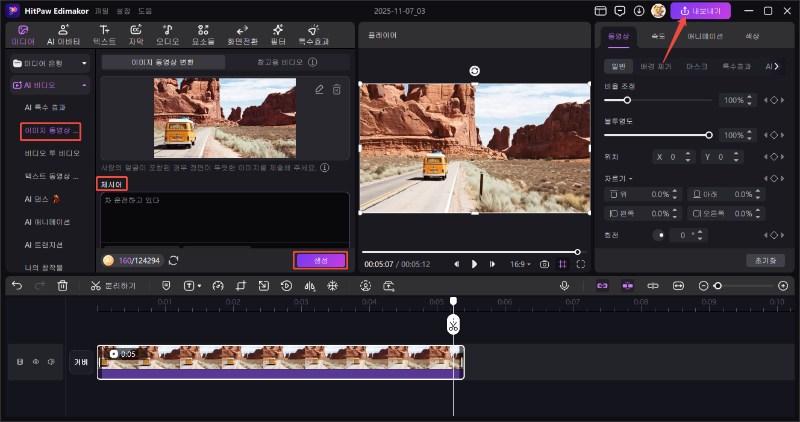Open the Filters sparkle panel
800x422 pixels.
pos(278,35)
